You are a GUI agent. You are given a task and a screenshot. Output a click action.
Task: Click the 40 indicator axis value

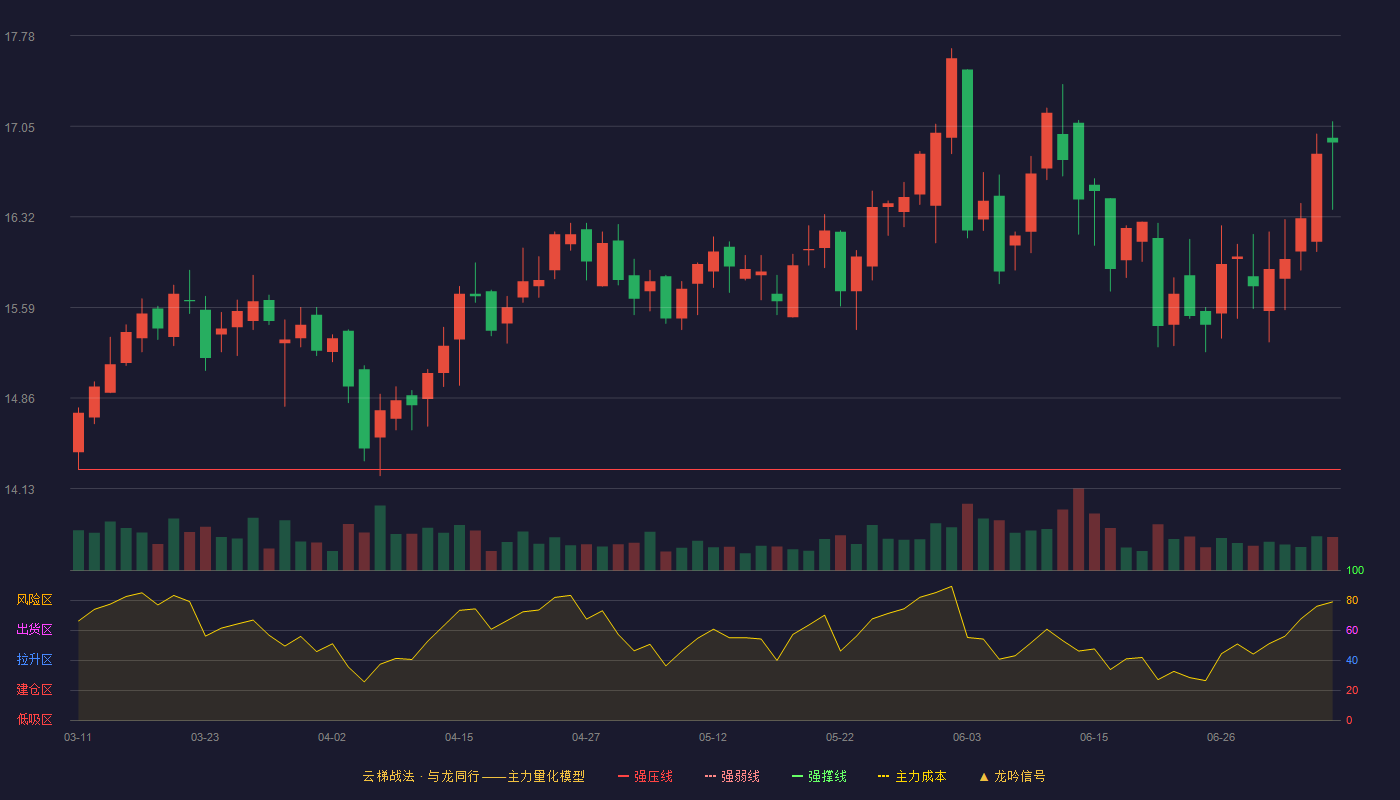(1352, 660)
